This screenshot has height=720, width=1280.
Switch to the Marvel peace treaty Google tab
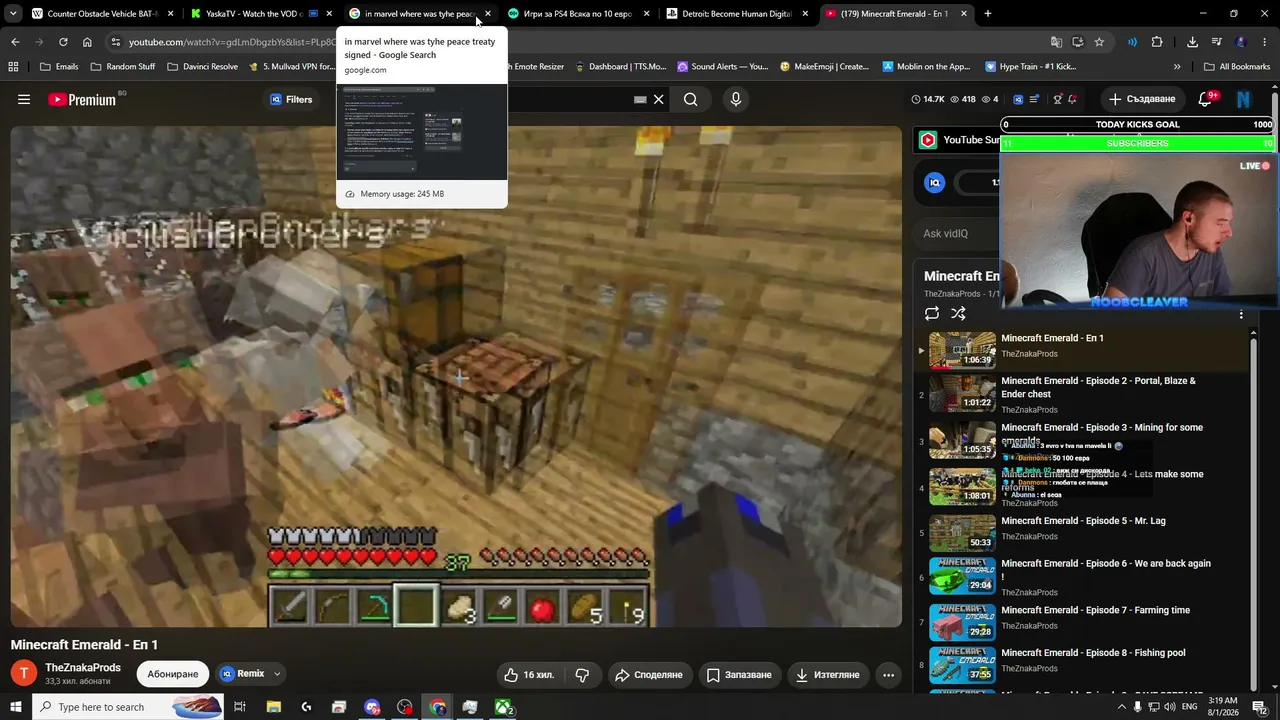click(x=420, y=14)
